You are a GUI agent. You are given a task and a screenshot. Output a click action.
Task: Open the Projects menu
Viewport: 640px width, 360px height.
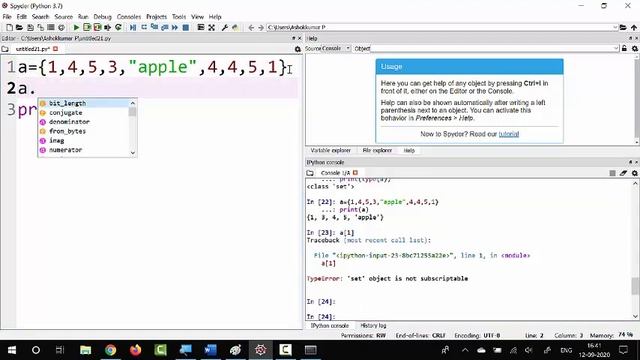(156, 17)
